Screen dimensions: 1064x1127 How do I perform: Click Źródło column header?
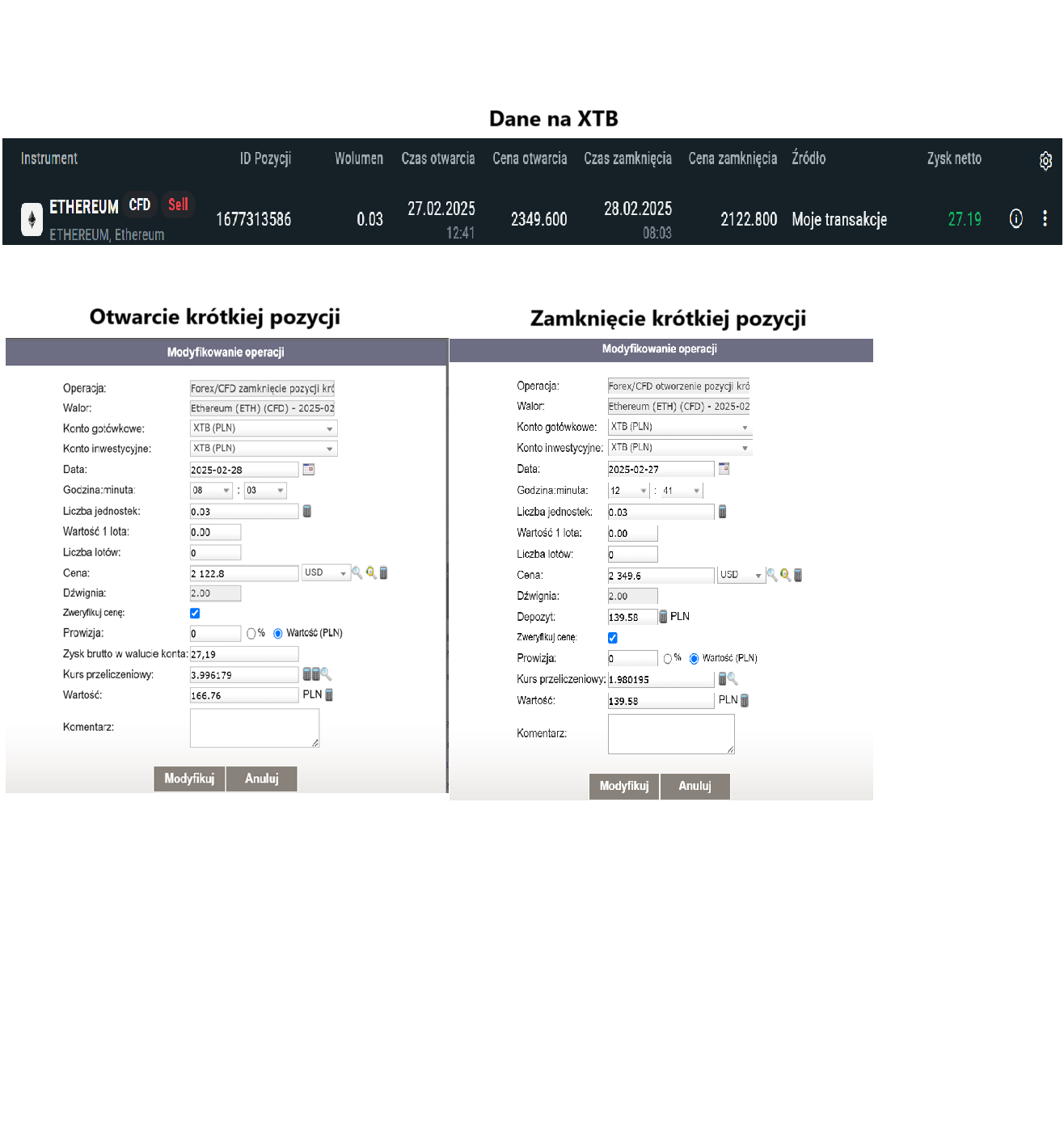(x=809, y=158)
